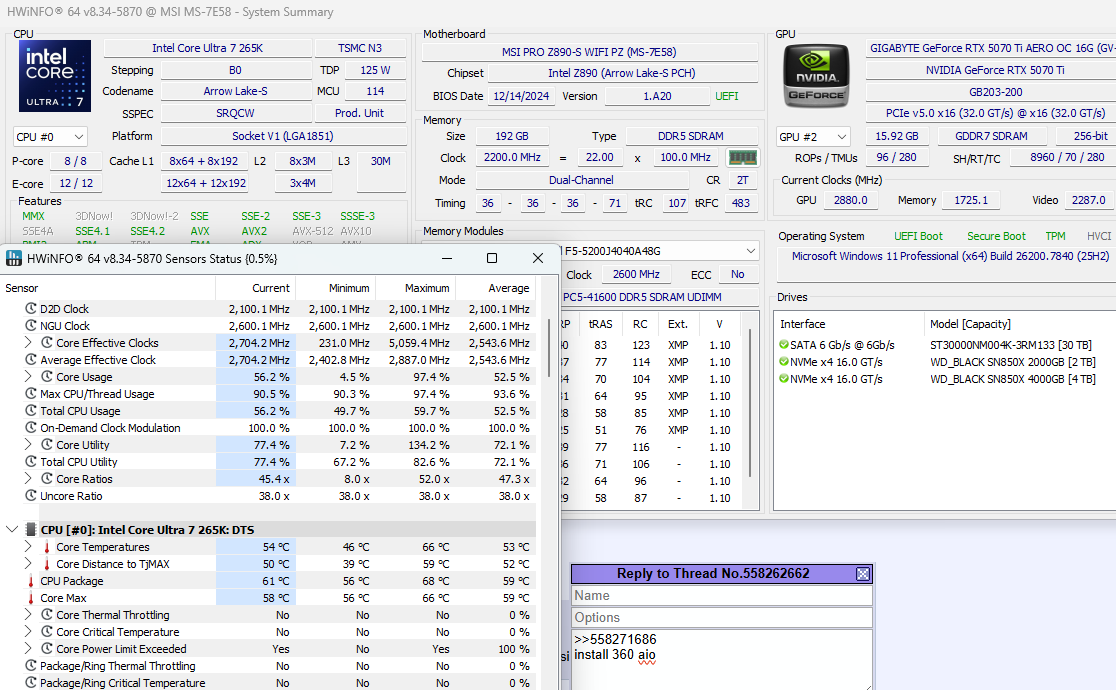The image size is (1116, 690).
Task: Open the memory module selector dropdown
Action: pyautogui.click(x=750, y=251)
